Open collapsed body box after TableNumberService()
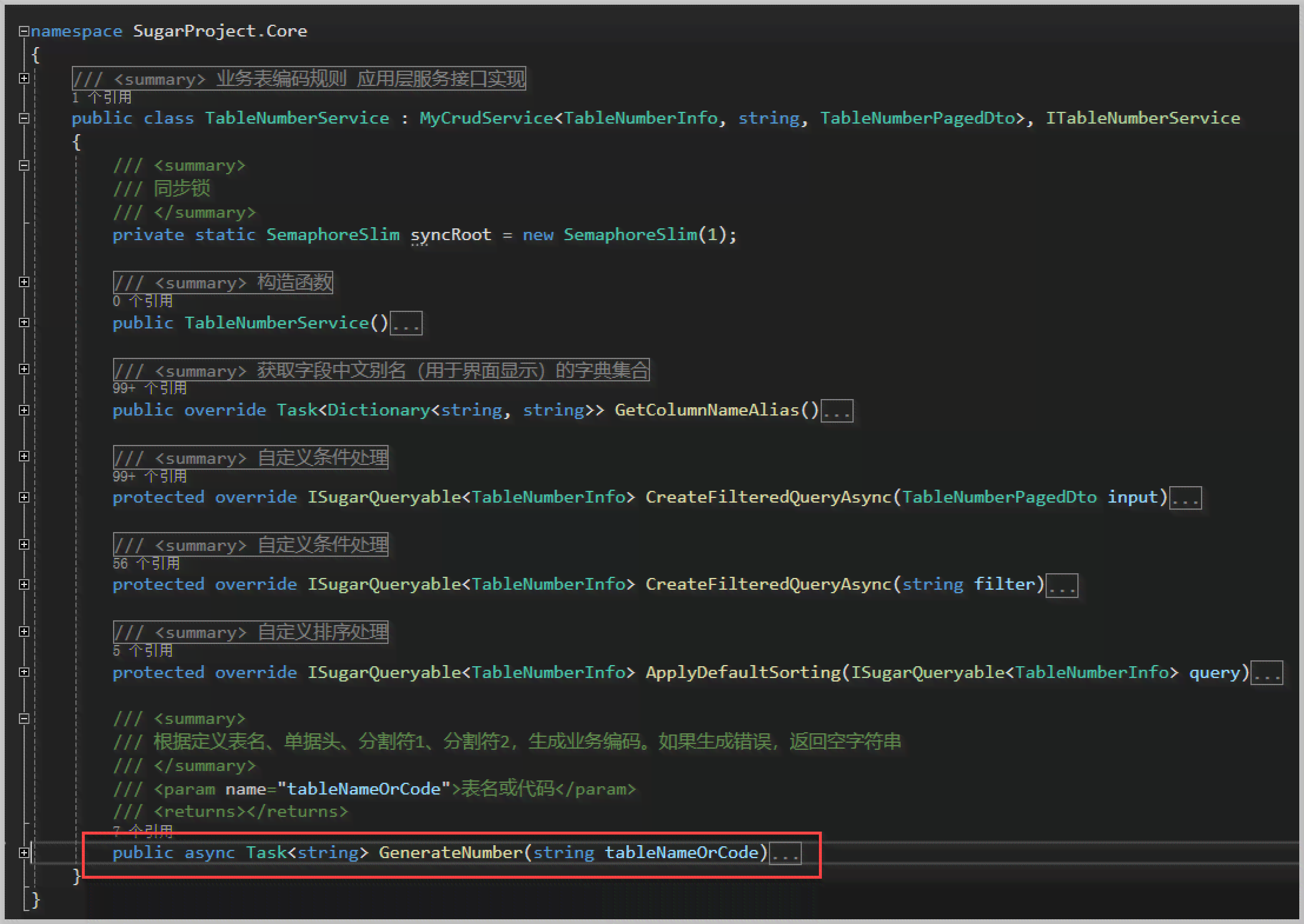This screenshot has height=924, width=1304. point(407,323)
